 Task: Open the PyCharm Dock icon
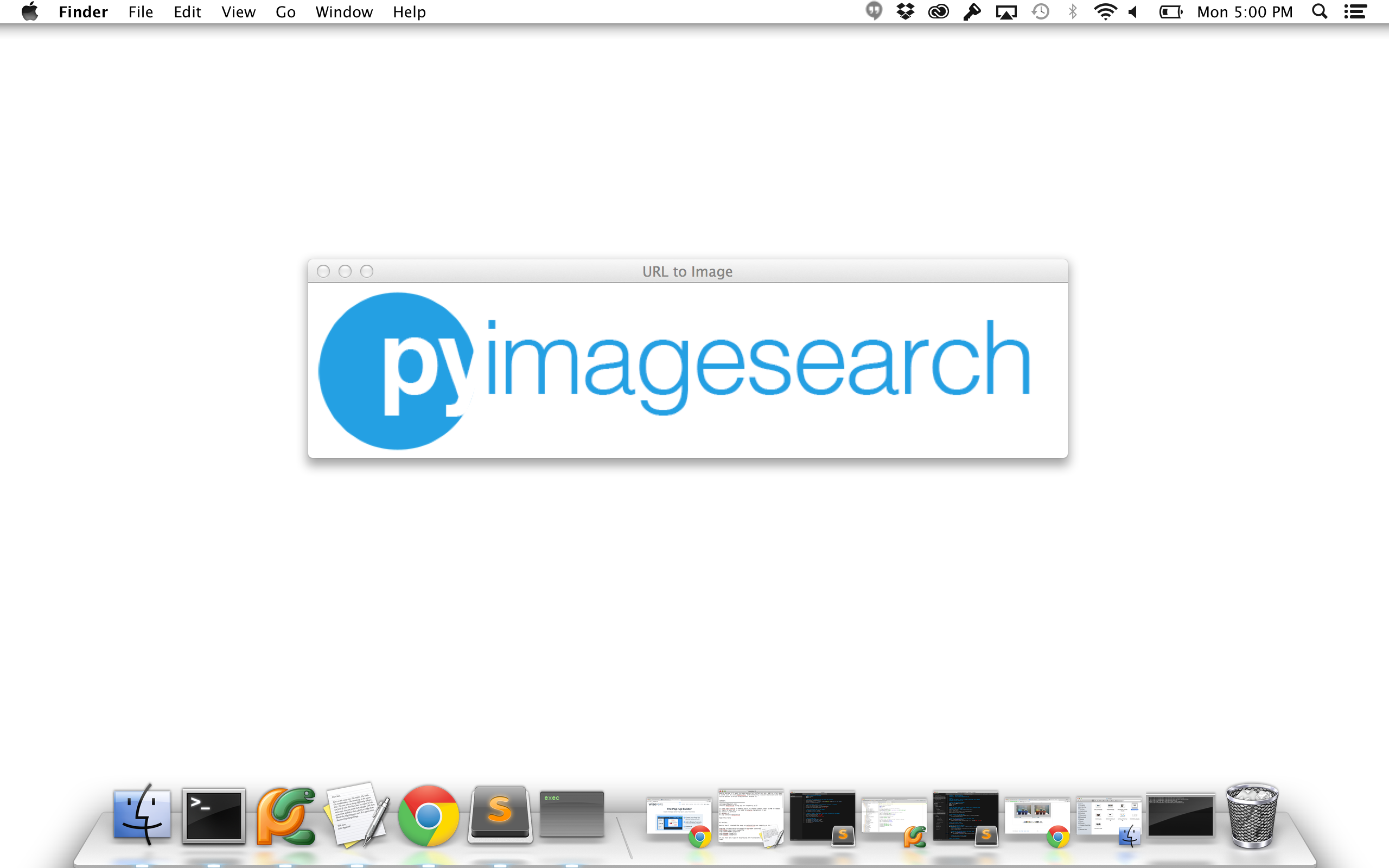(285, 815)
